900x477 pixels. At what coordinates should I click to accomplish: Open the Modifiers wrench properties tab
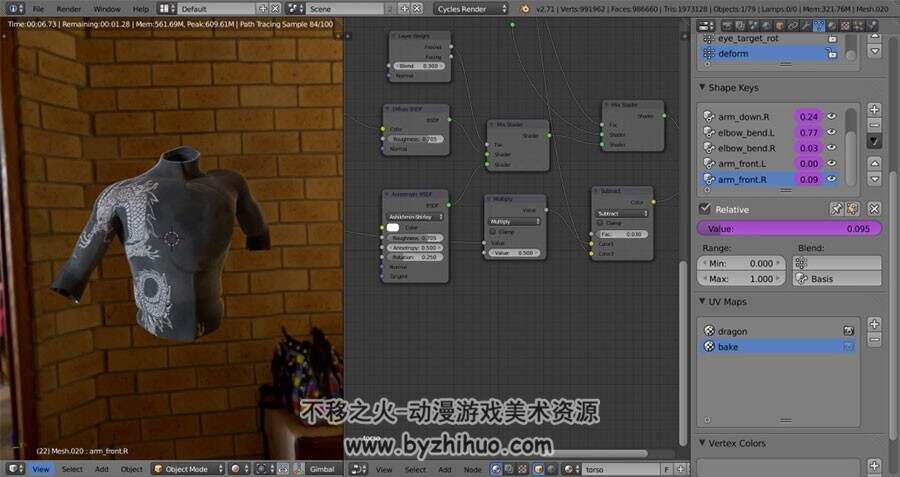[806, 25]
